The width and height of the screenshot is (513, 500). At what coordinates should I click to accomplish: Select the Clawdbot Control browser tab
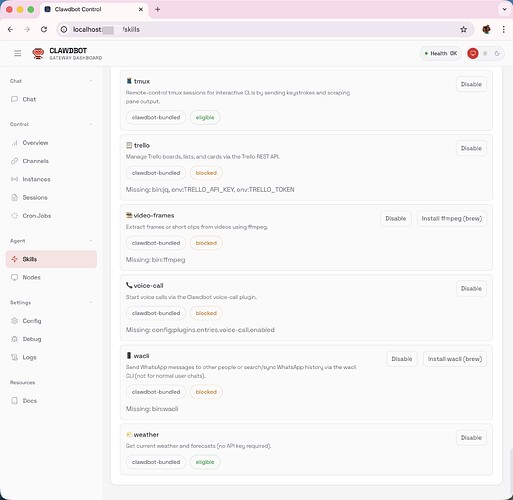tap(94, 9)
